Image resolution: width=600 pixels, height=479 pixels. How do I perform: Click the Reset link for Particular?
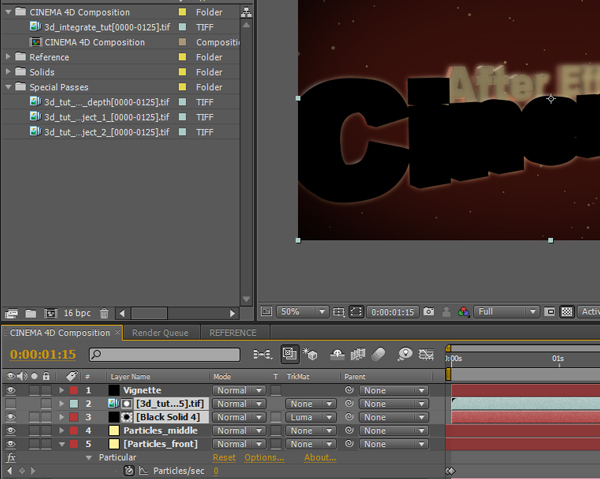coord(224,458)
